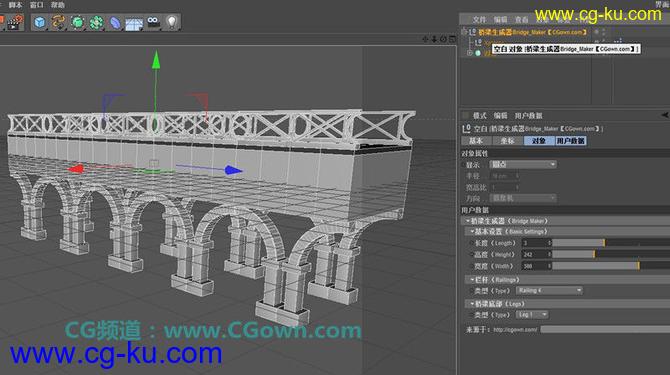Screen dimensions: 670x375
Task: Open the 脚本 (Script) menu
Action: point(15,5)
